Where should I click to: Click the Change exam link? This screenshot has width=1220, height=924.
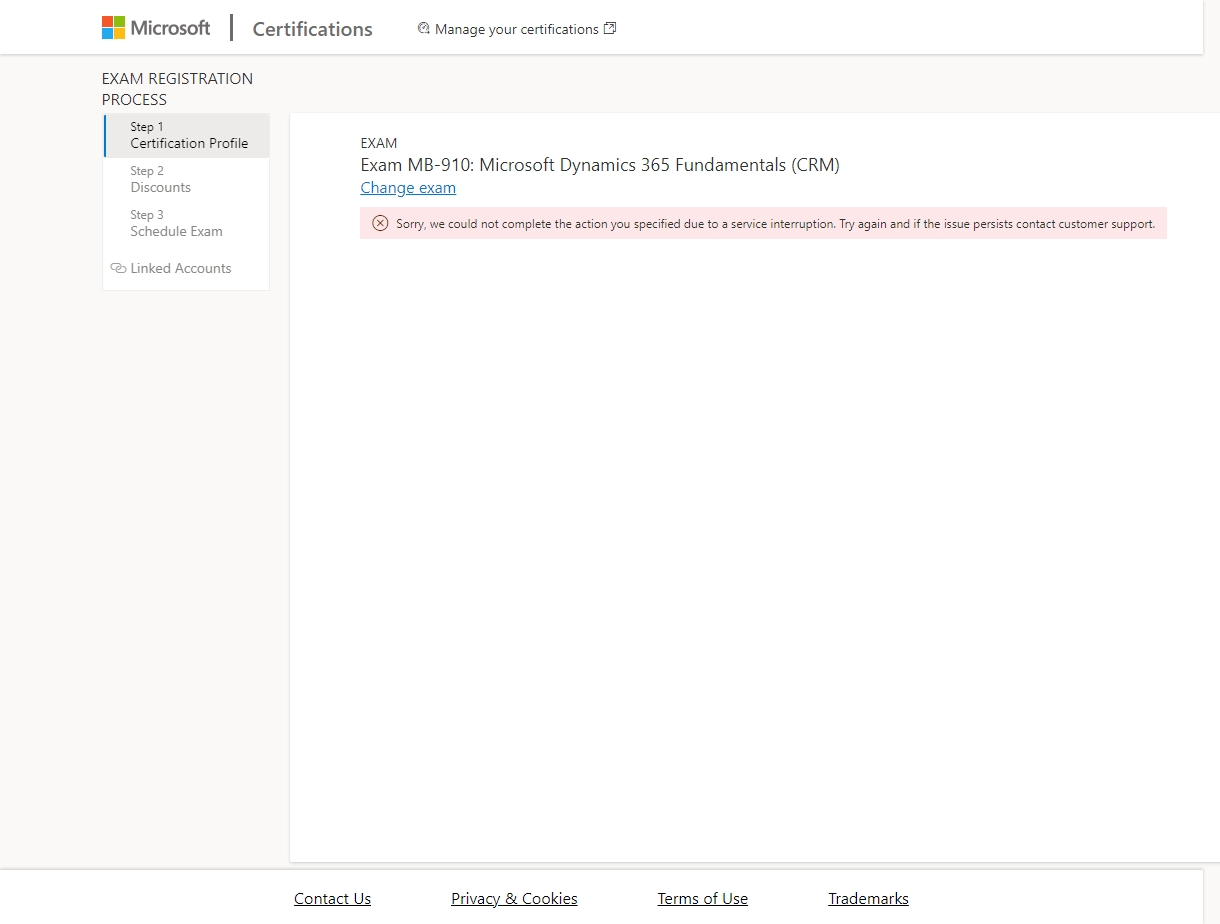coord(408,188)
